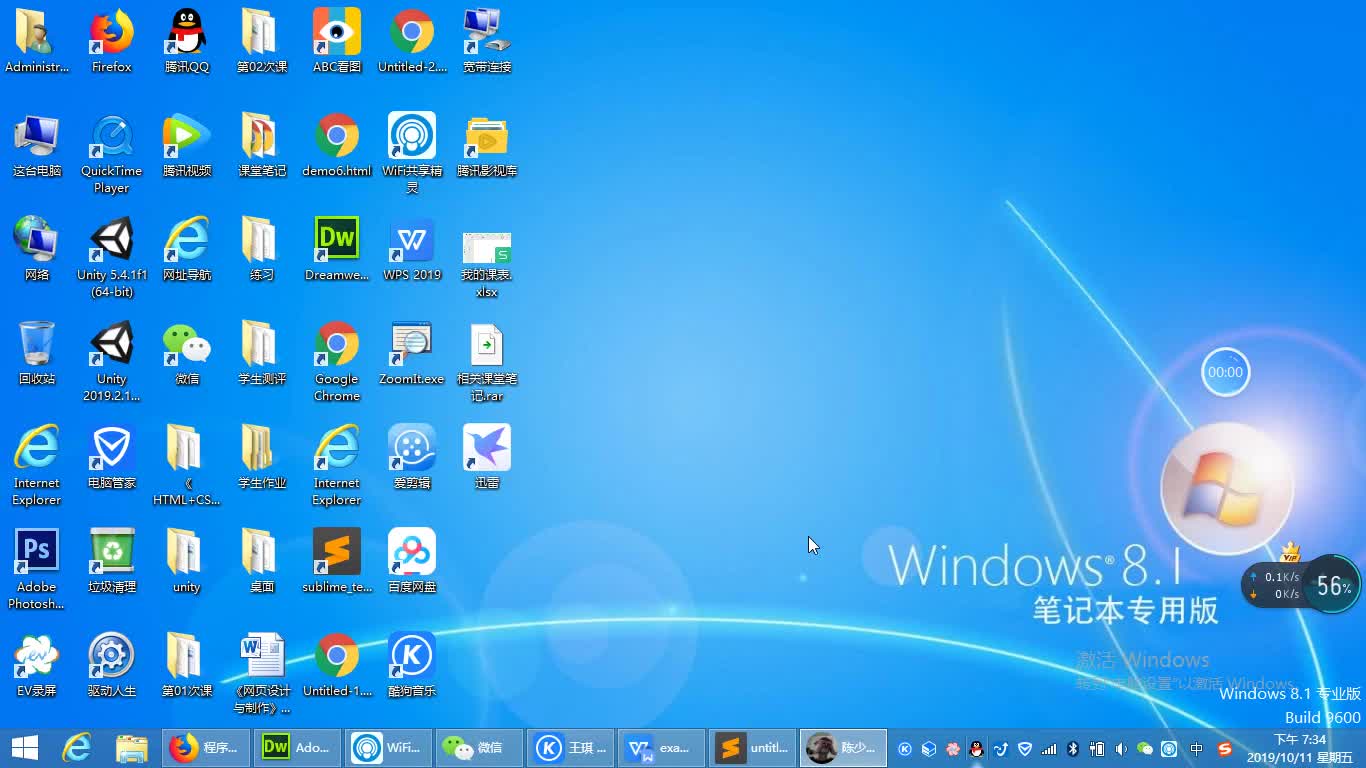Open the ABC看图 image viewer shortcut
Screen dimensions: 1366x768
coord(337,41)
